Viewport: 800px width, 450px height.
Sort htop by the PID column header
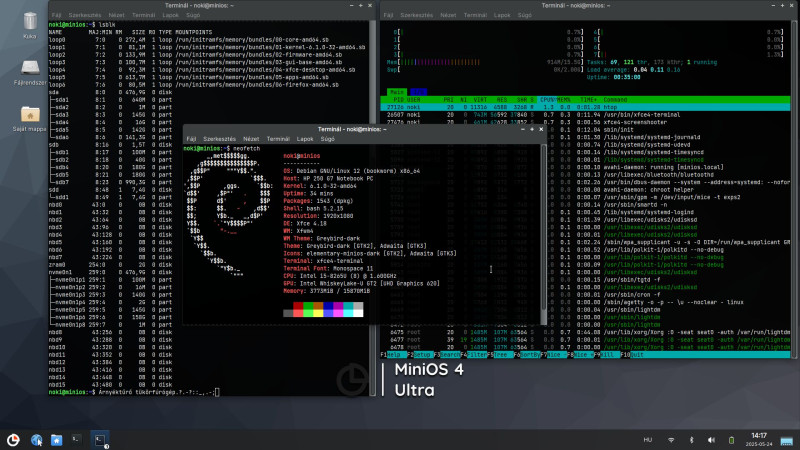(397, 100)
